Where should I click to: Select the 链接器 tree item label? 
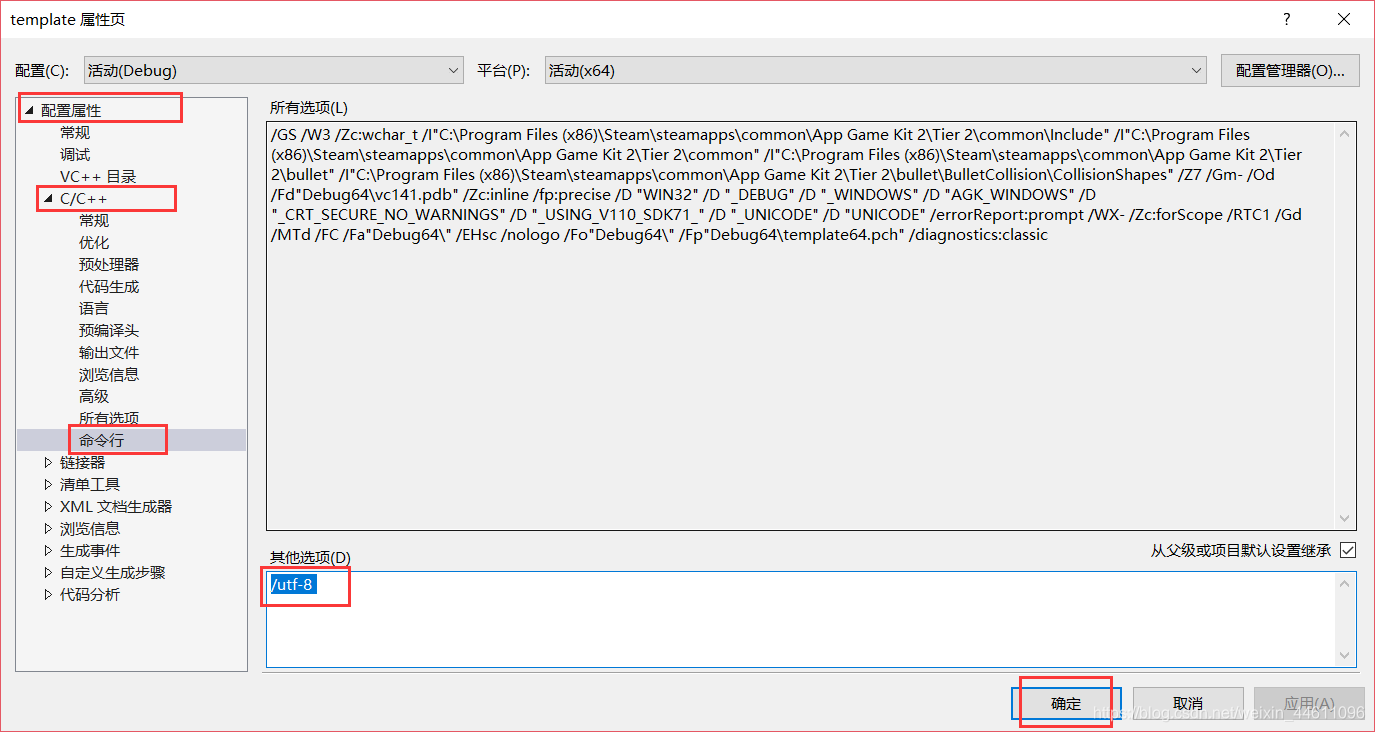82,463
